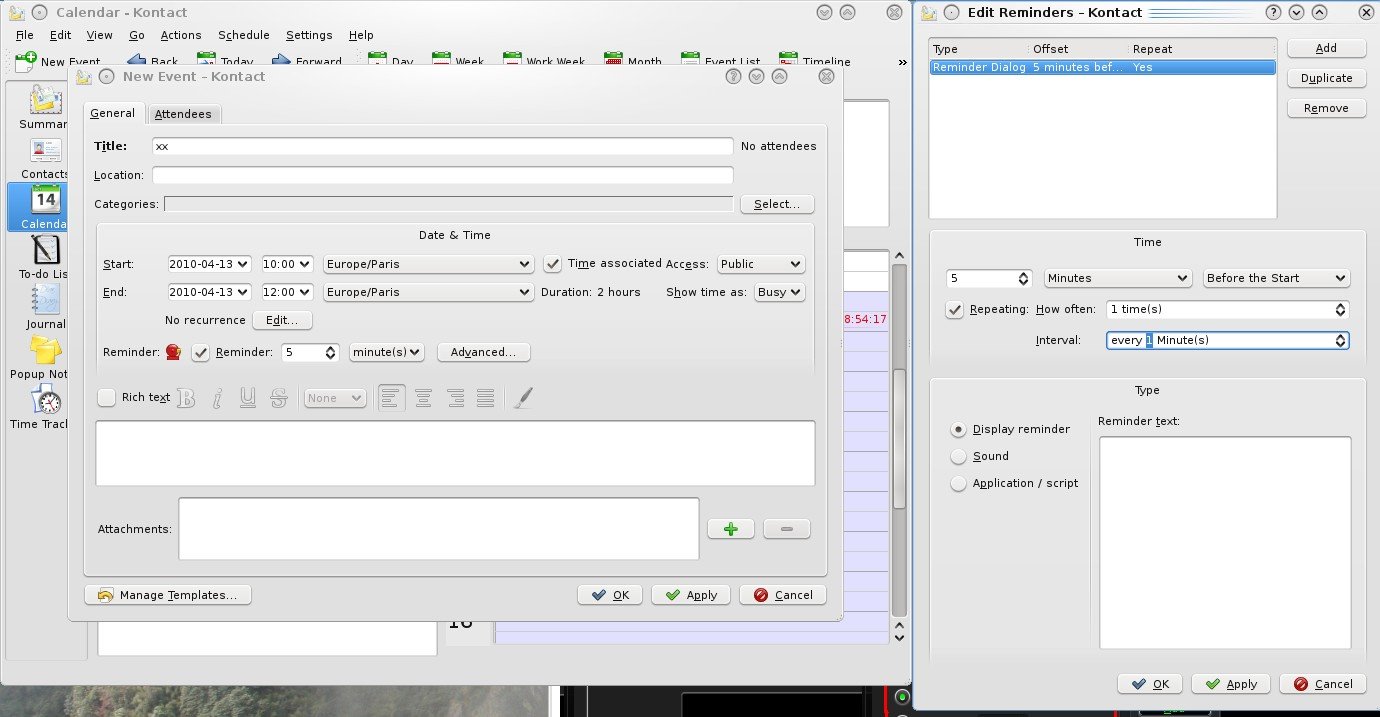Open the Contacts sidebar icon

[46, 152]
